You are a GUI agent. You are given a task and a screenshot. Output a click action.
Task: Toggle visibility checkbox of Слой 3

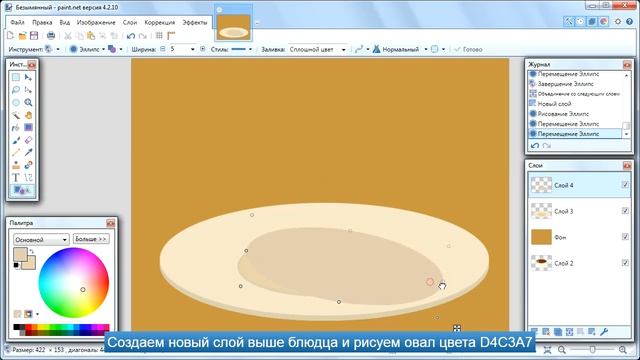click(625, 211)
